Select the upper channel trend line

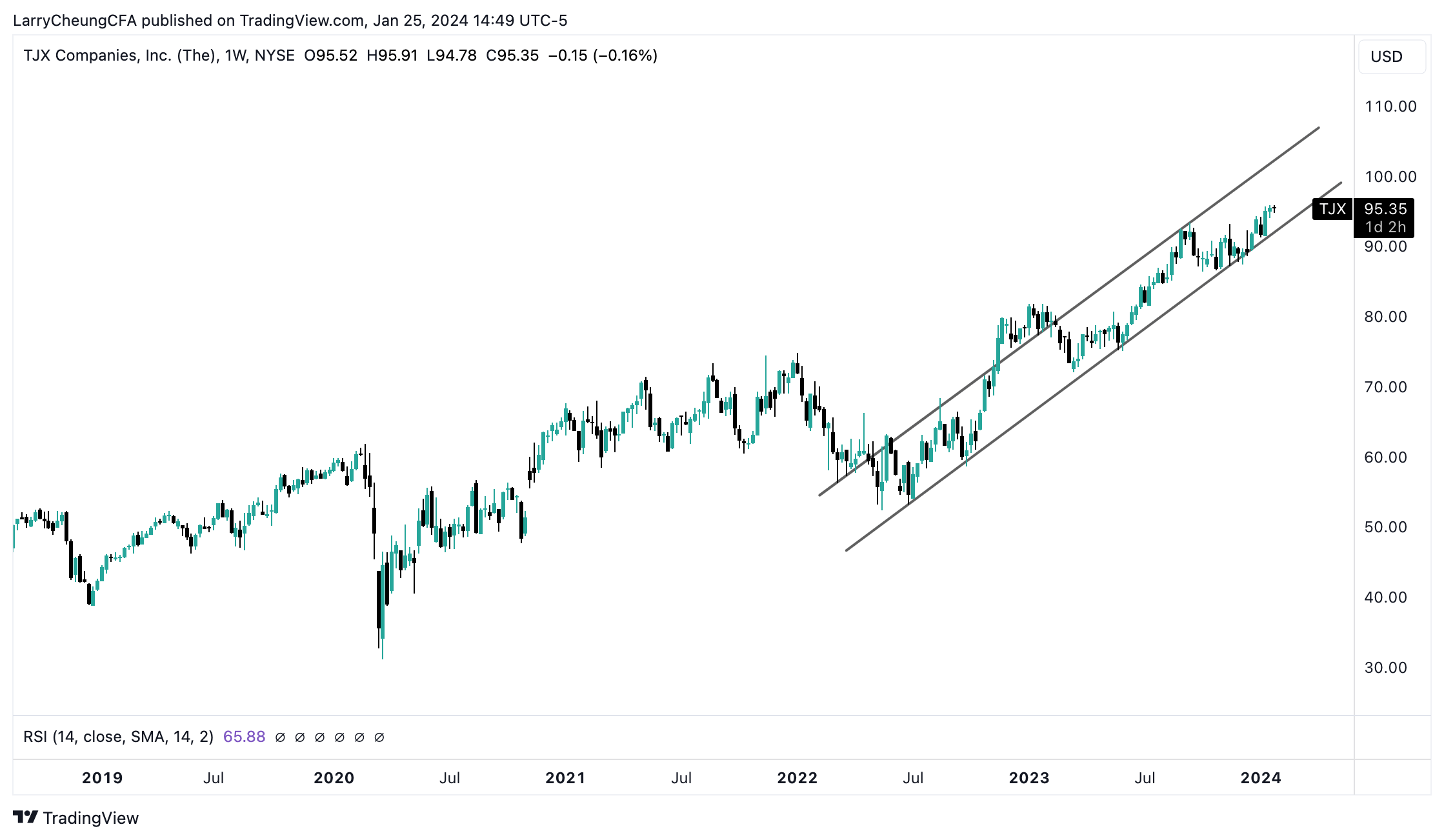[1069, 311]
